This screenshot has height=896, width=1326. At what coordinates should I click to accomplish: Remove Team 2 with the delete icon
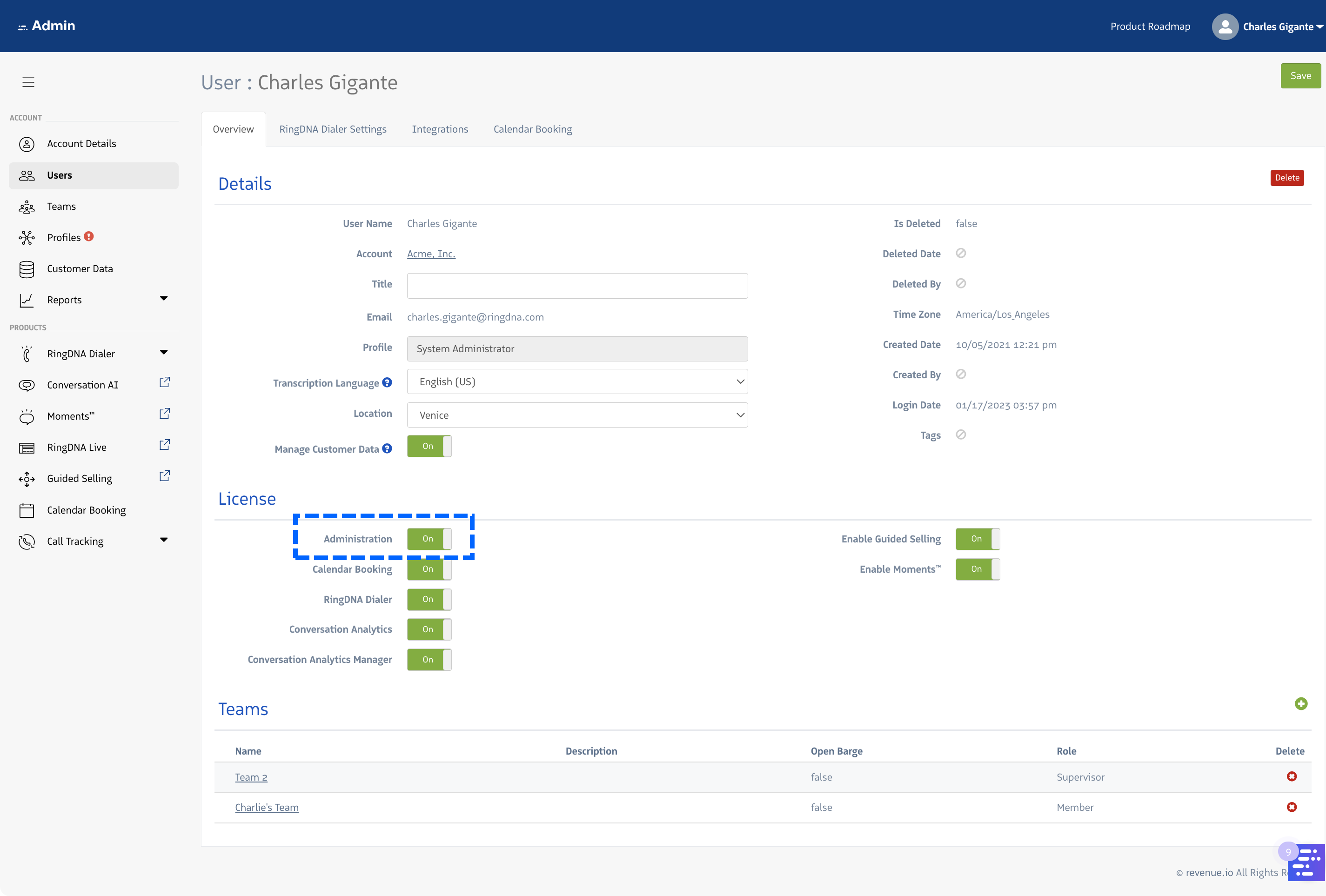(x=1293, y=776)
